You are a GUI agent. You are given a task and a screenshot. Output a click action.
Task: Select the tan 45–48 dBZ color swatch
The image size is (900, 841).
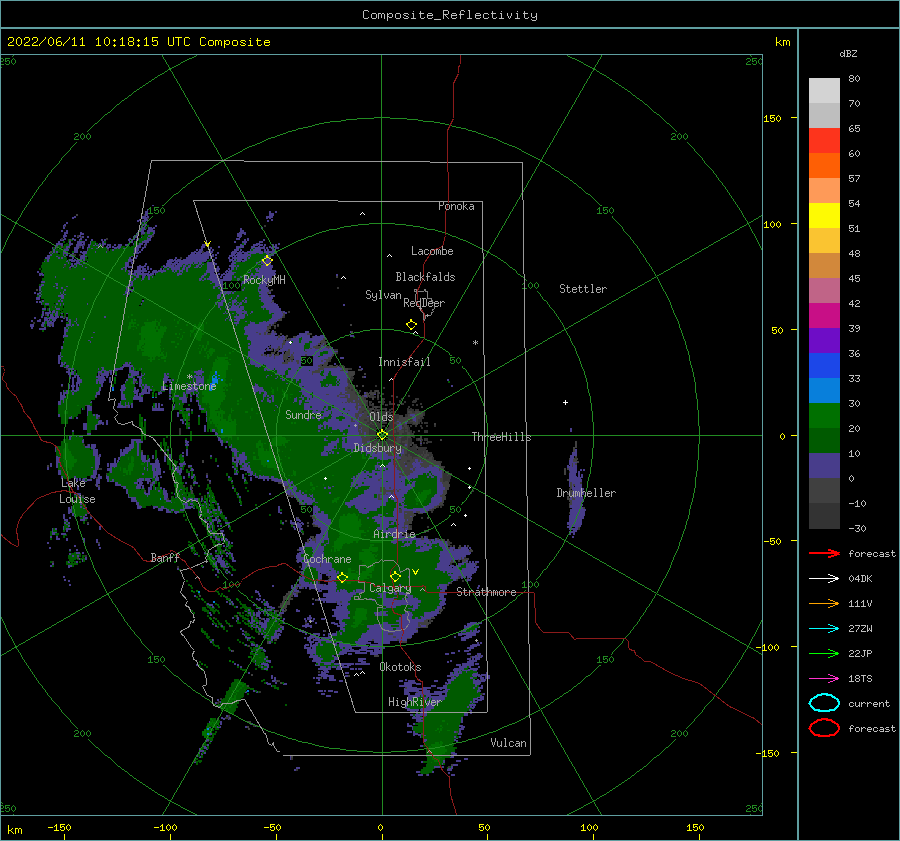click(824, 266)
